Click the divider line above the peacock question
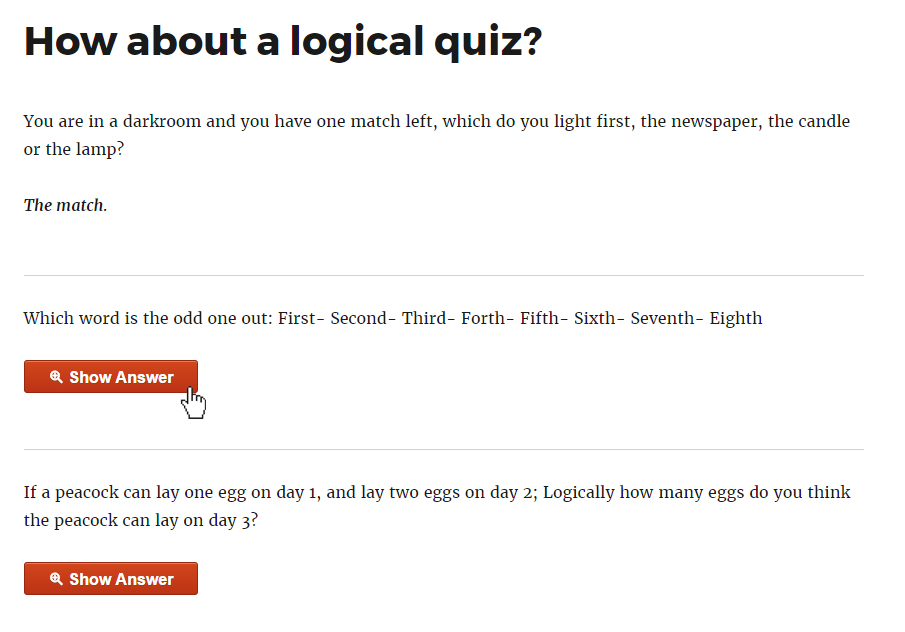The height and width of the screenshot is (632, 905). (443, 449)
